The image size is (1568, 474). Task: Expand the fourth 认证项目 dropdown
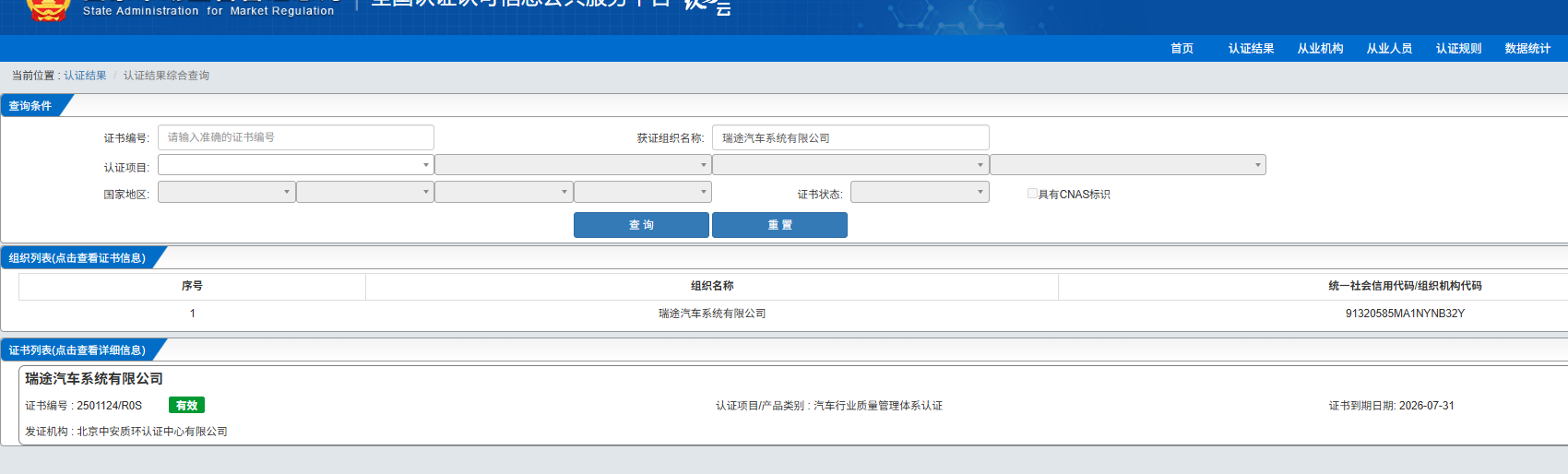point(1128,165)
